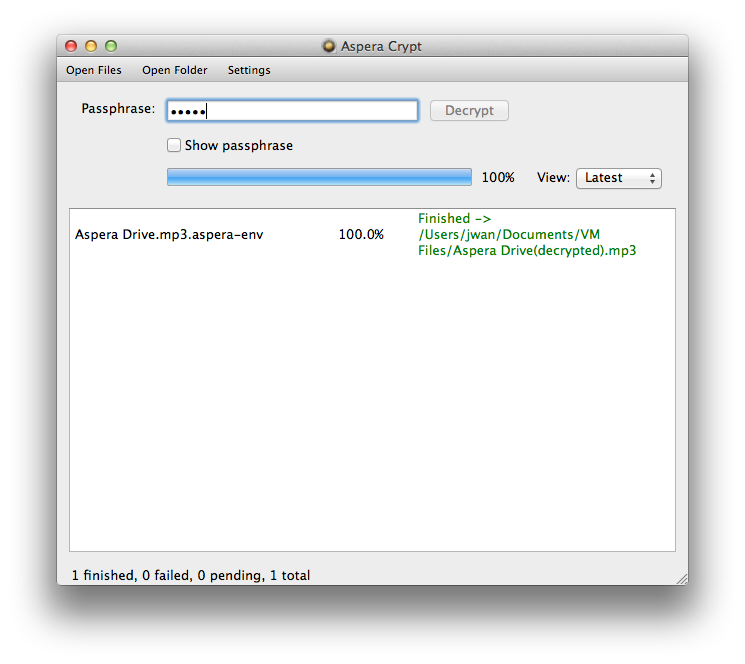Open the Open Files menu
This screenshot has height=664, width=745.
94,70
